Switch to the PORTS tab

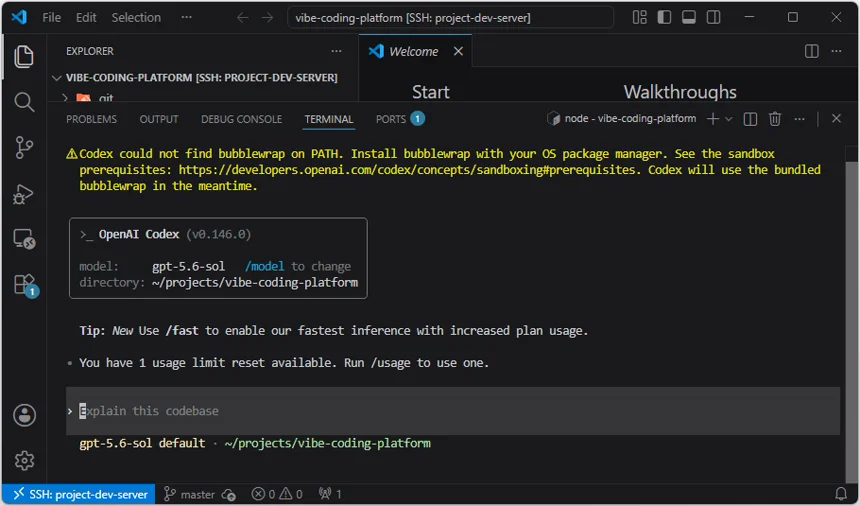(400, 119)
